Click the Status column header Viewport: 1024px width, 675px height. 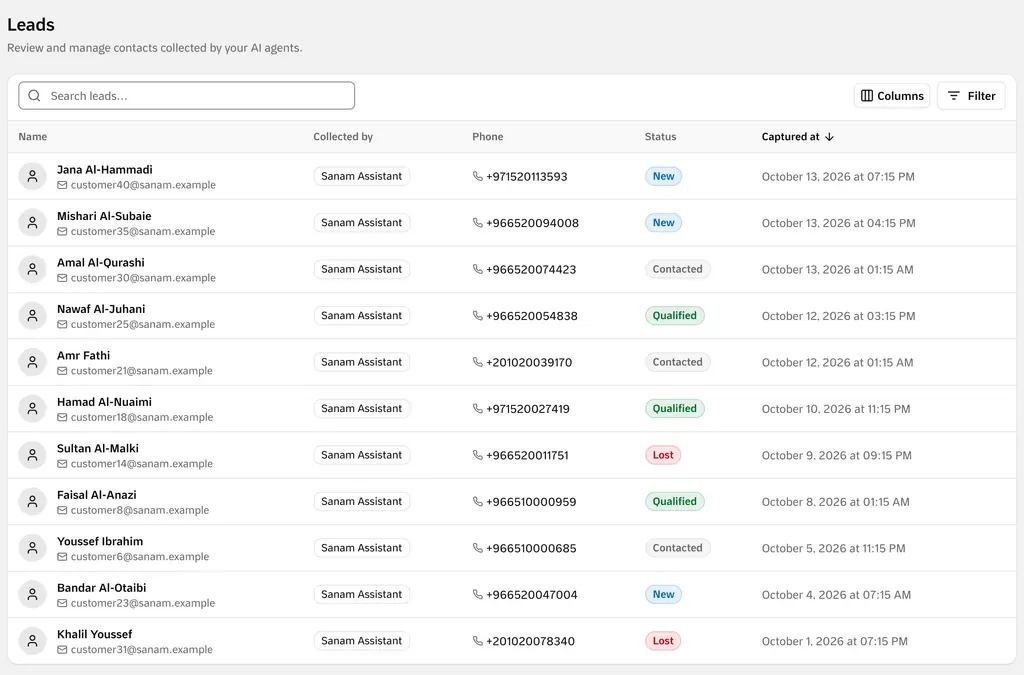pyautogui.click(x=660, y=137)
